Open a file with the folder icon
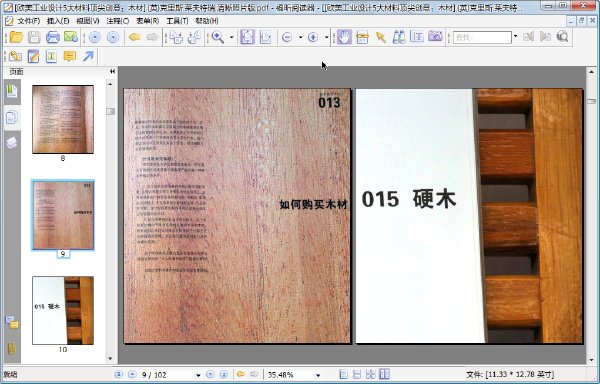600x384 pixels. point(16,37)
